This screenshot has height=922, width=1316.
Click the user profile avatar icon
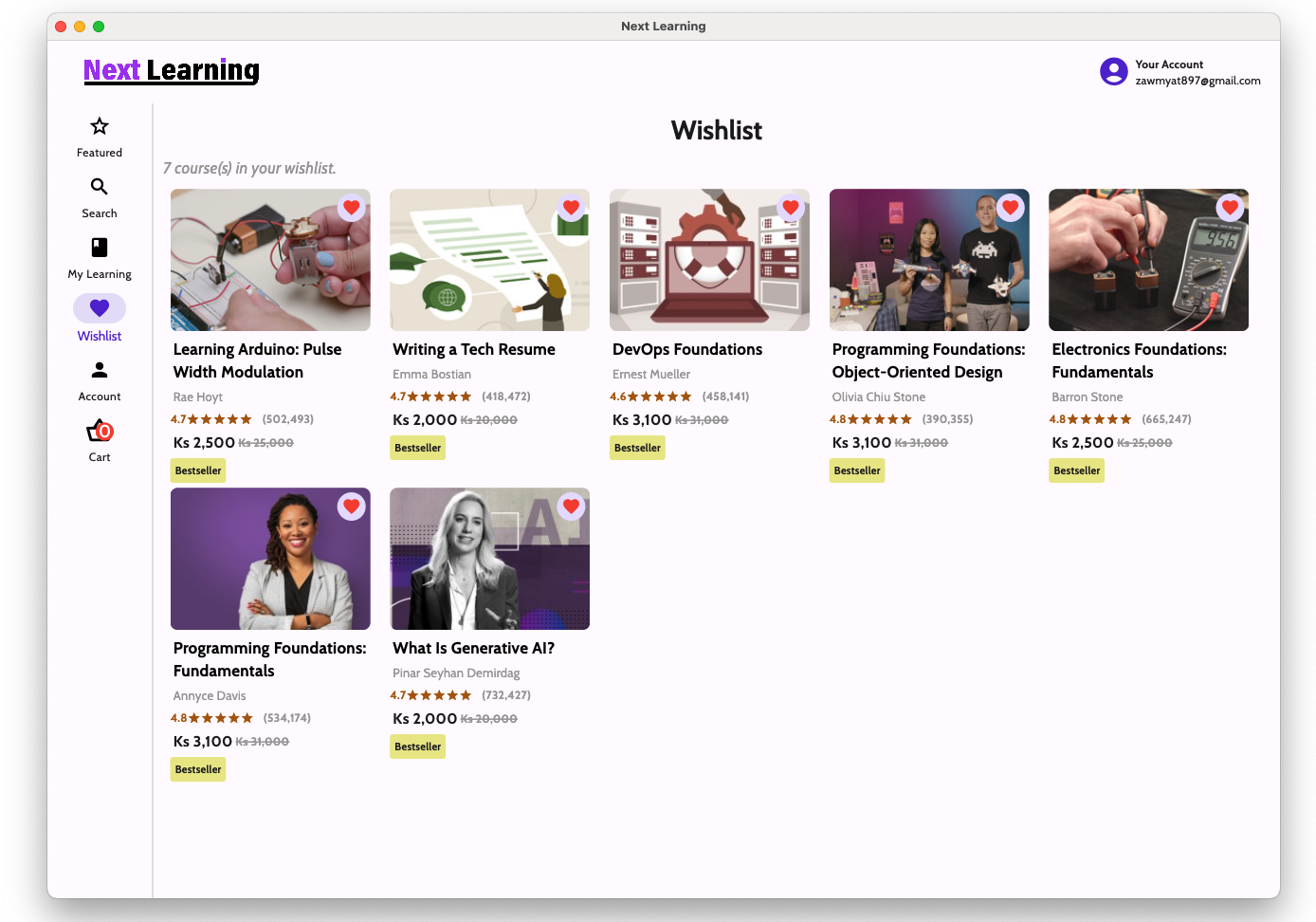pyautogui.click(x=1113, y=71)
